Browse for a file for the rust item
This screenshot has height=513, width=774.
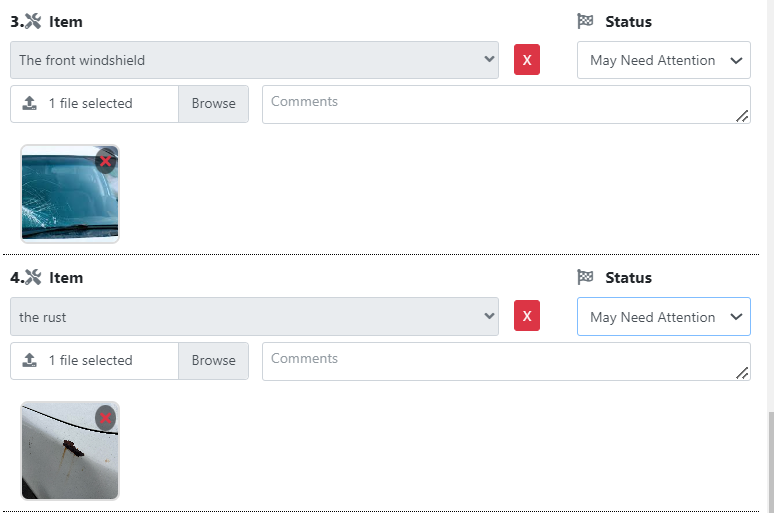(213, 360)
